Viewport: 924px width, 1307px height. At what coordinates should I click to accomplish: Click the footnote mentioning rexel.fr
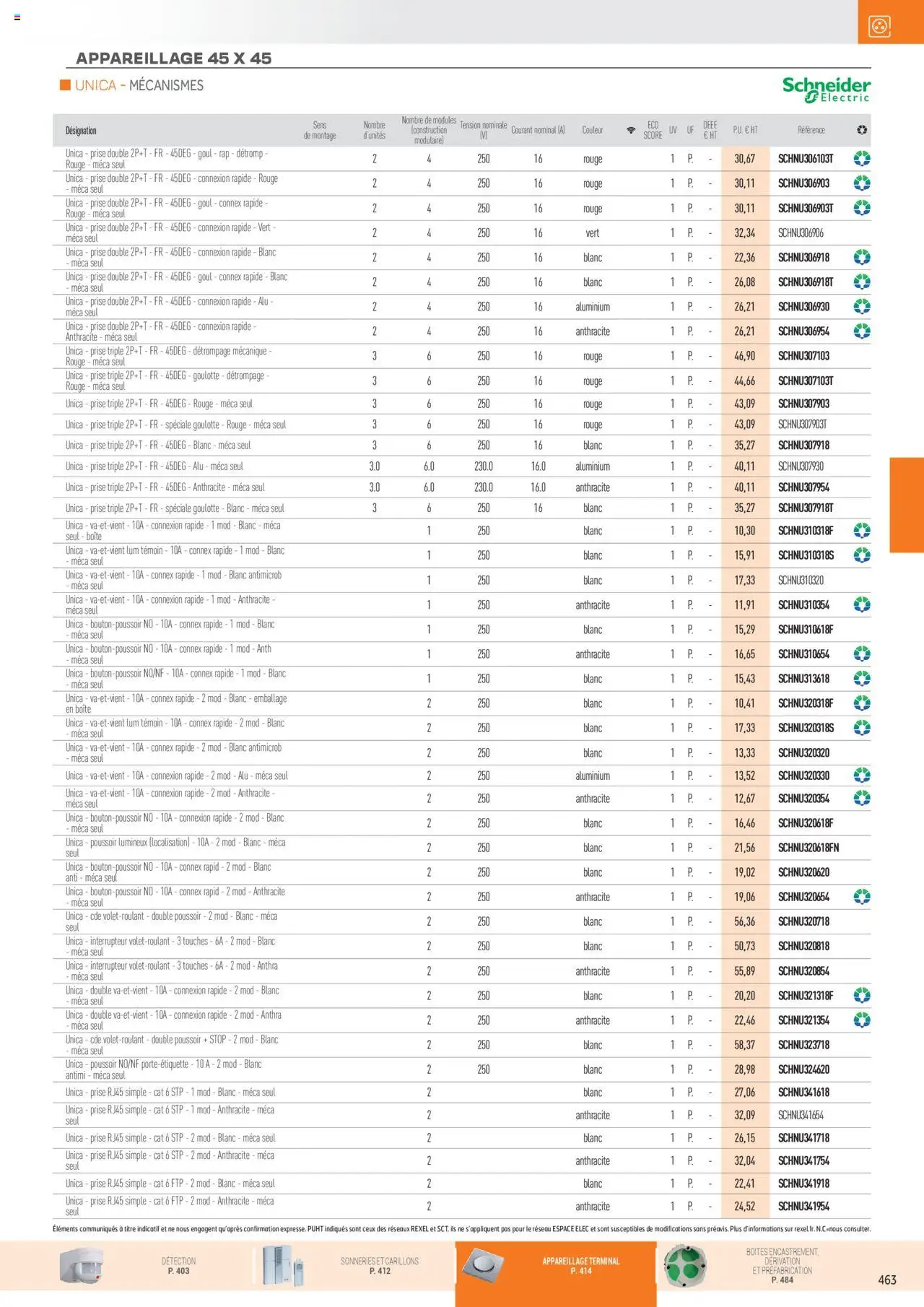tap(462, 1228)
